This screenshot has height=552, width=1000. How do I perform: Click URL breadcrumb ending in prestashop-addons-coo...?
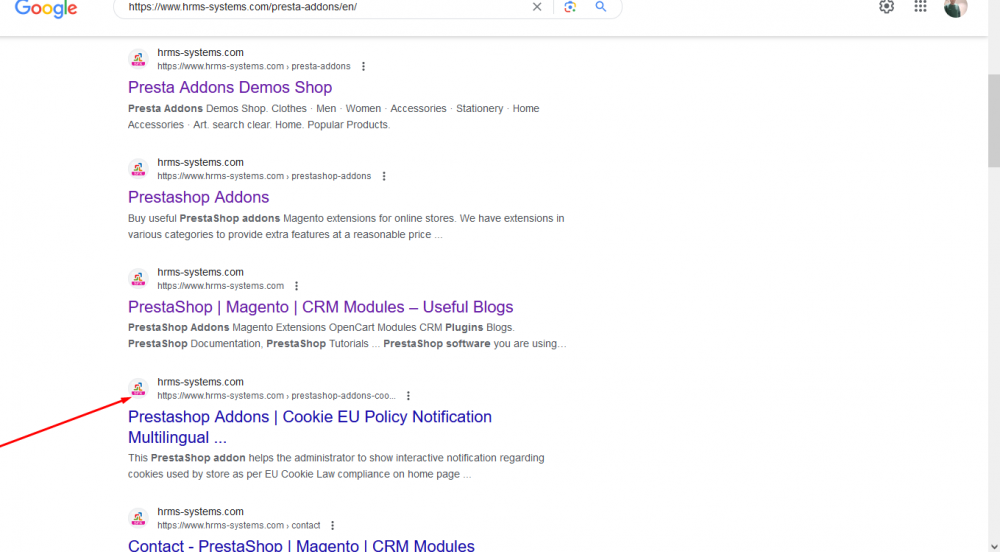pyautogui.click(x=276, y=395)
